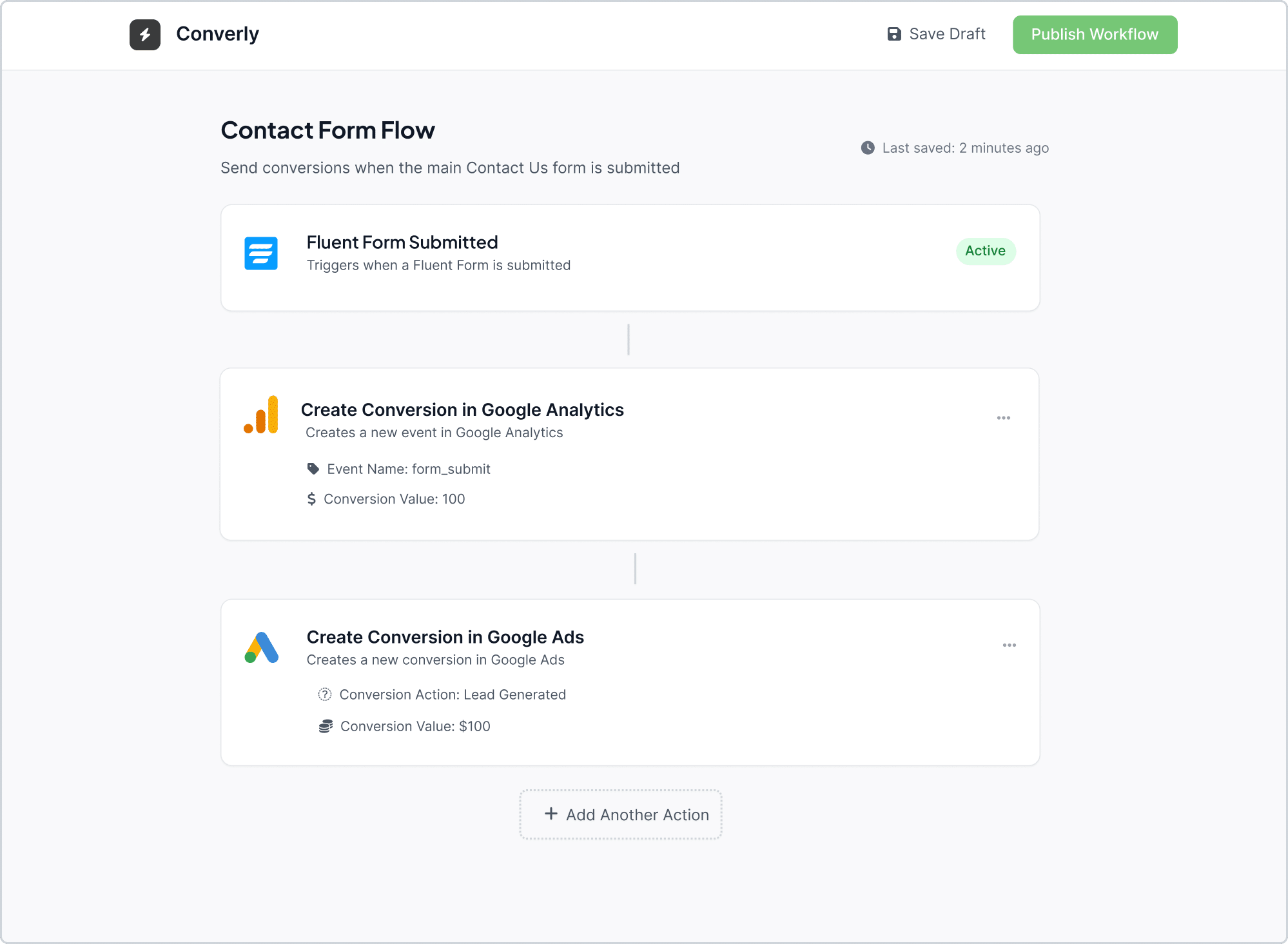Click 'Triggers when a Fluent Form is submitted' text
Viewport: 1288px width, 944px height.
(x=438, y=265)
